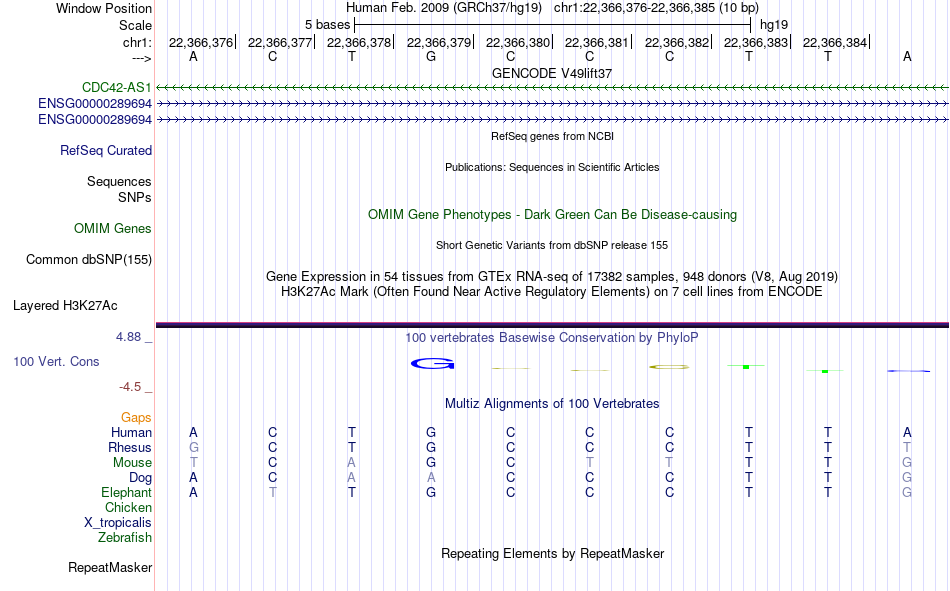950x591 pixels.
Task: Open OMIM Gene Phenotypes track title
Action: pyautogui.click(x=552, y=215)
